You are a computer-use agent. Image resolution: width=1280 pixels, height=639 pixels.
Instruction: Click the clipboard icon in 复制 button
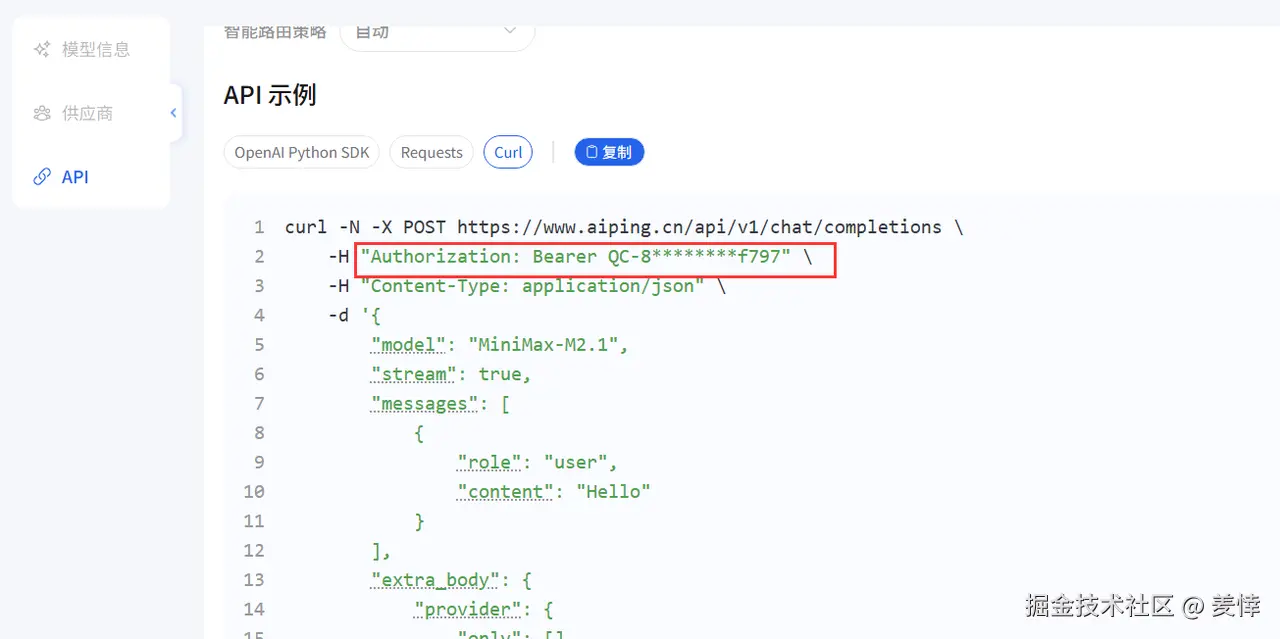click(592, 152)
